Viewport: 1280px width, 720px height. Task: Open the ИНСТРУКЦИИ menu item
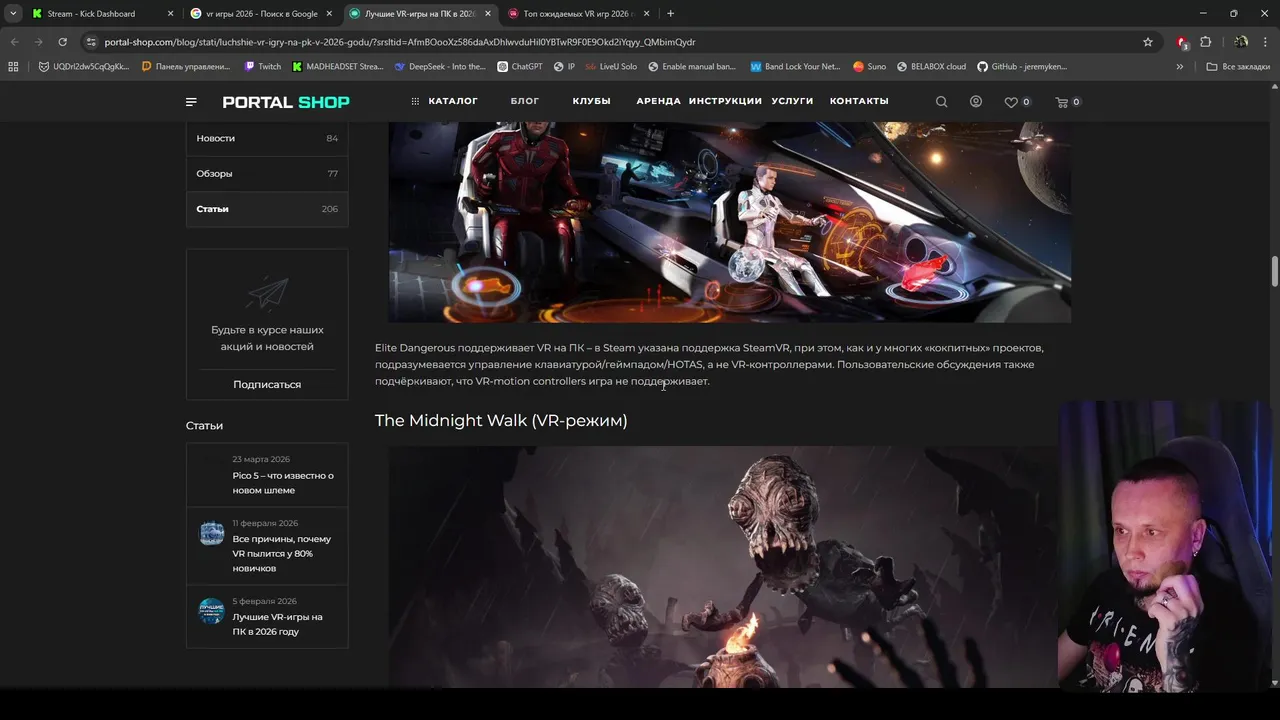point(725,101)
